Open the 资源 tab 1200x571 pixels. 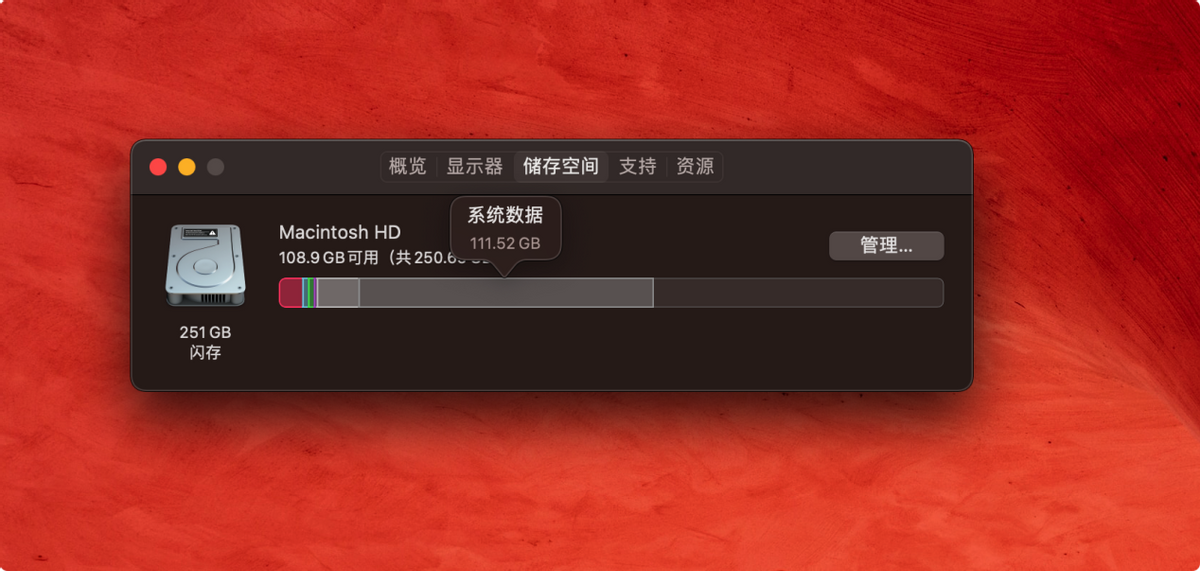[695, 166]
